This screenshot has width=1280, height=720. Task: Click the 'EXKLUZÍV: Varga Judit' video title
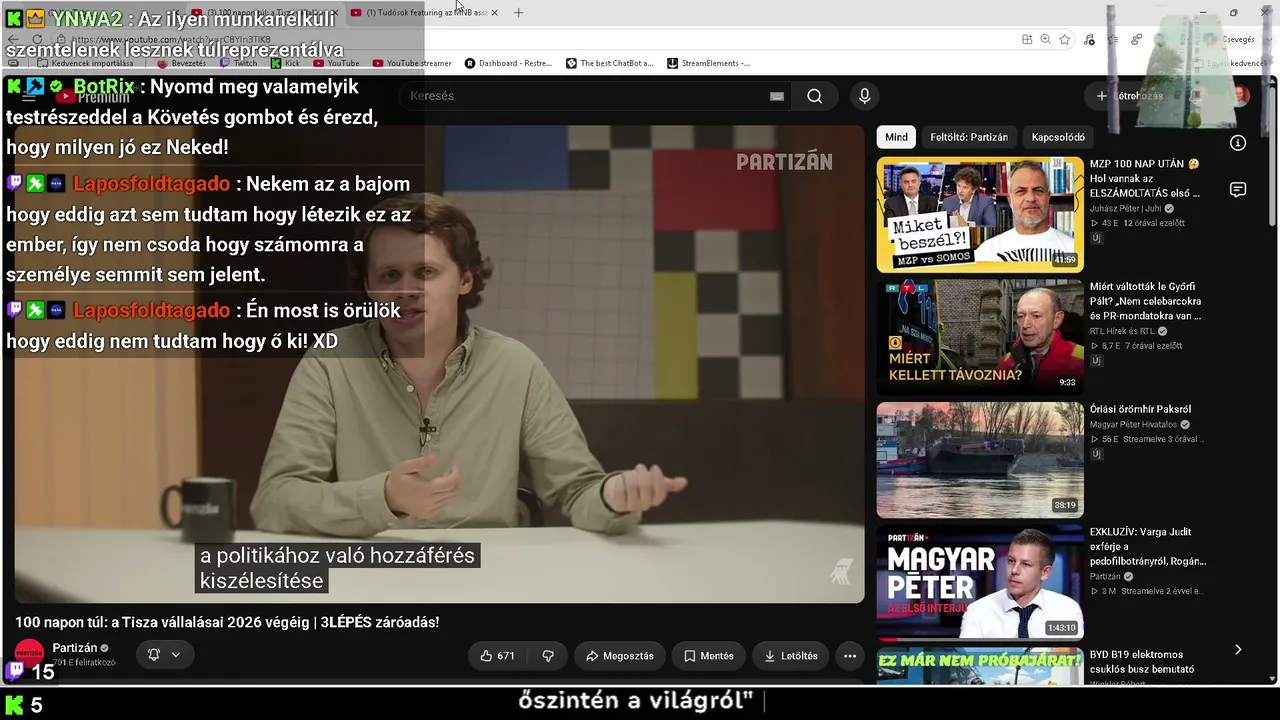click(x=1148, y=547)
